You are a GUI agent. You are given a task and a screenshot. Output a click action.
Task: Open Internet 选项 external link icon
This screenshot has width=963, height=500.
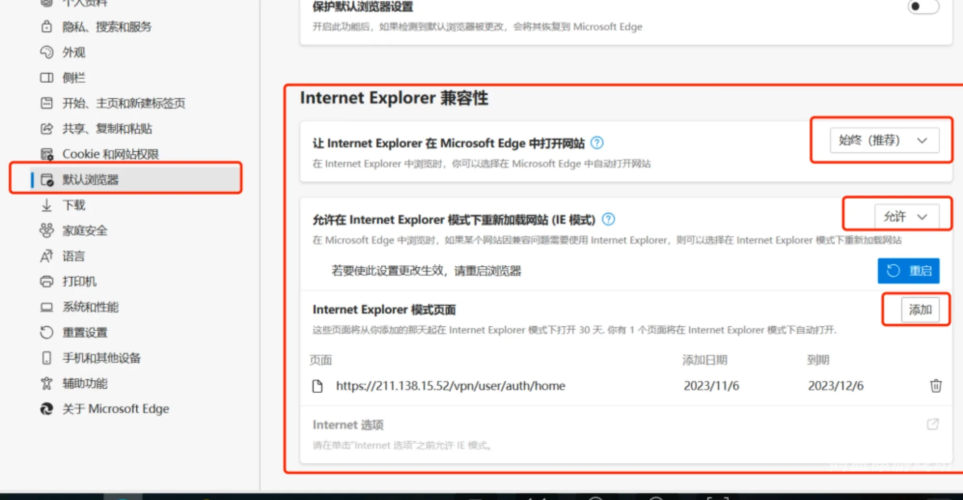(932, 425)
